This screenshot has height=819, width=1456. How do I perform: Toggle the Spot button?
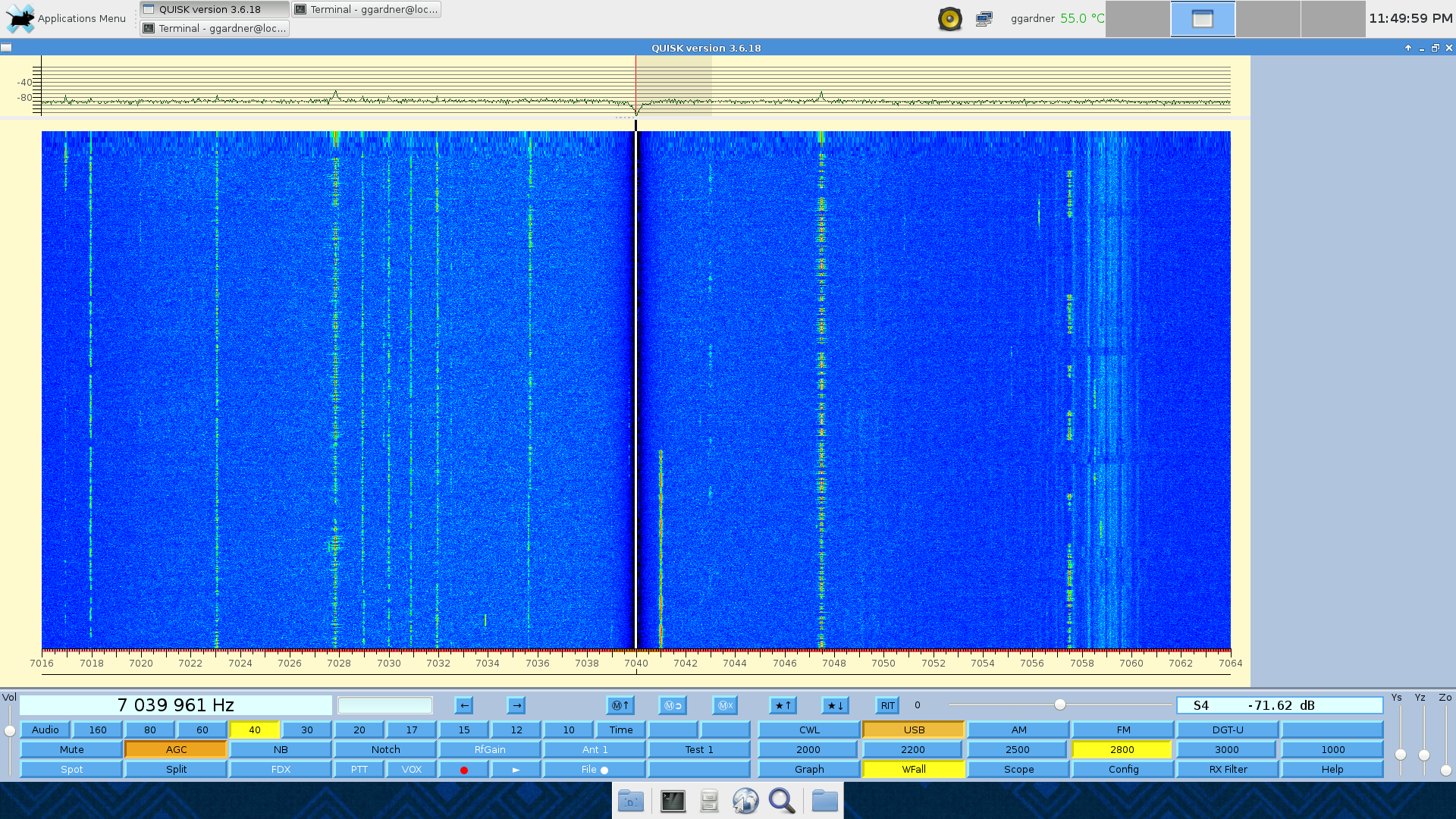(x=72, y=770)
